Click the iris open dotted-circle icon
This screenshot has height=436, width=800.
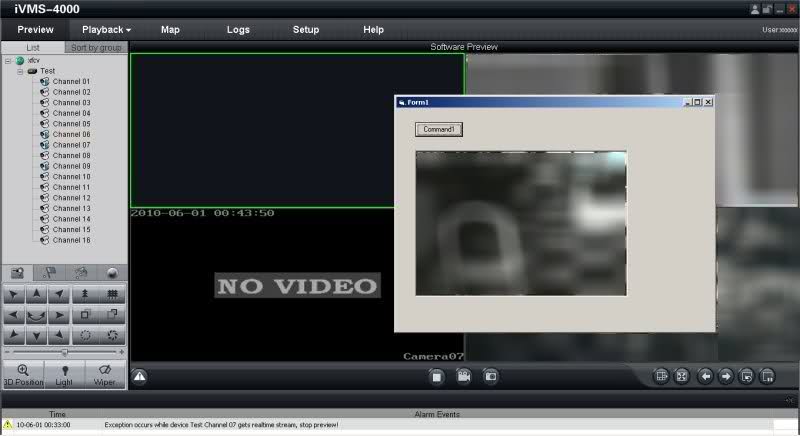pos(85,336)
